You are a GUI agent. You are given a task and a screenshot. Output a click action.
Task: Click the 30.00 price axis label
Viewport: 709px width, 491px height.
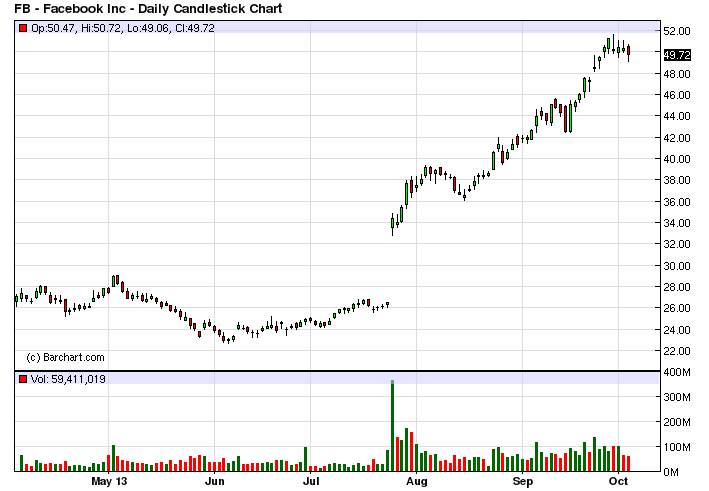tap(677, 266)
